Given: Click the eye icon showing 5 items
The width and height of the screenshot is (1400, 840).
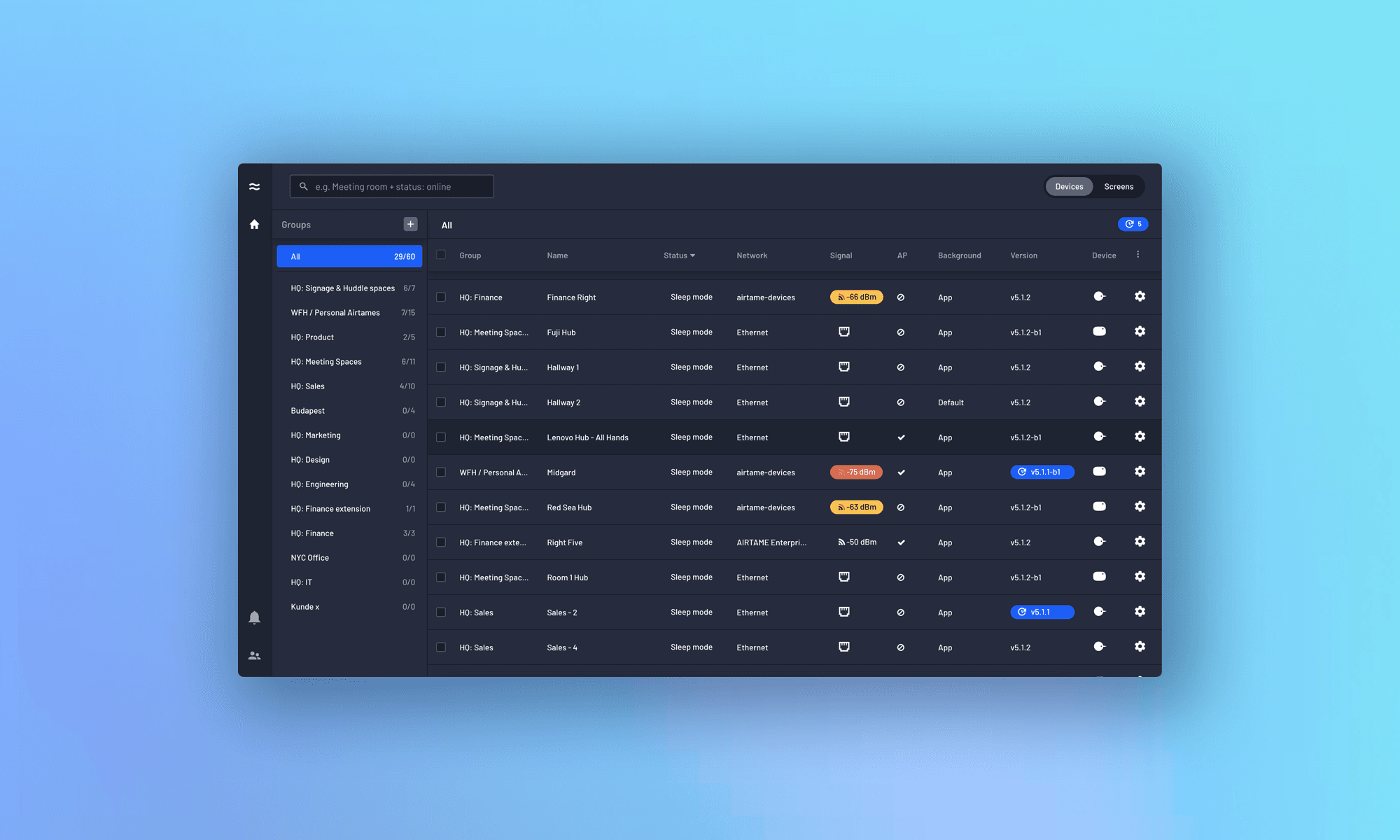Looking at the screenshot, I should pyautogui.click(x=1132, y=223).
